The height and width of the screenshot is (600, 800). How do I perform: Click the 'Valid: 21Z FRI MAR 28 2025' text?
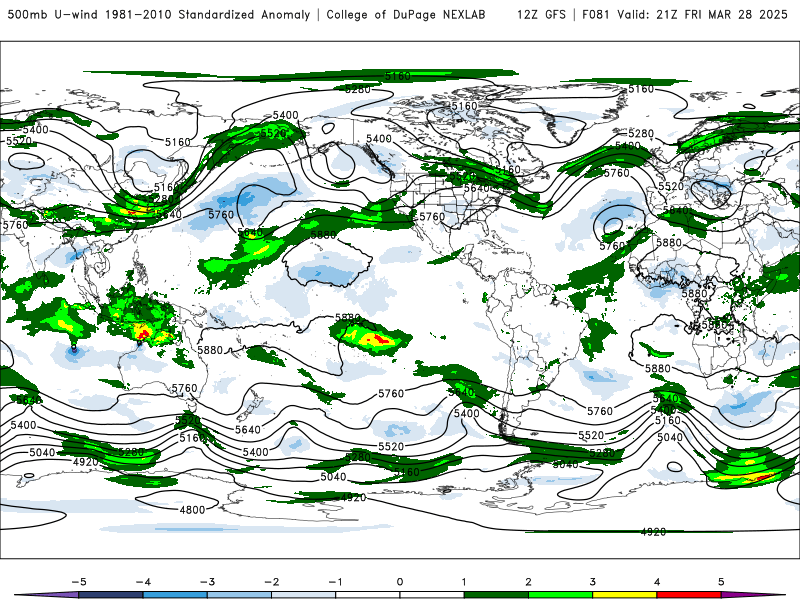pyautogui.click(x=703, y=15)
